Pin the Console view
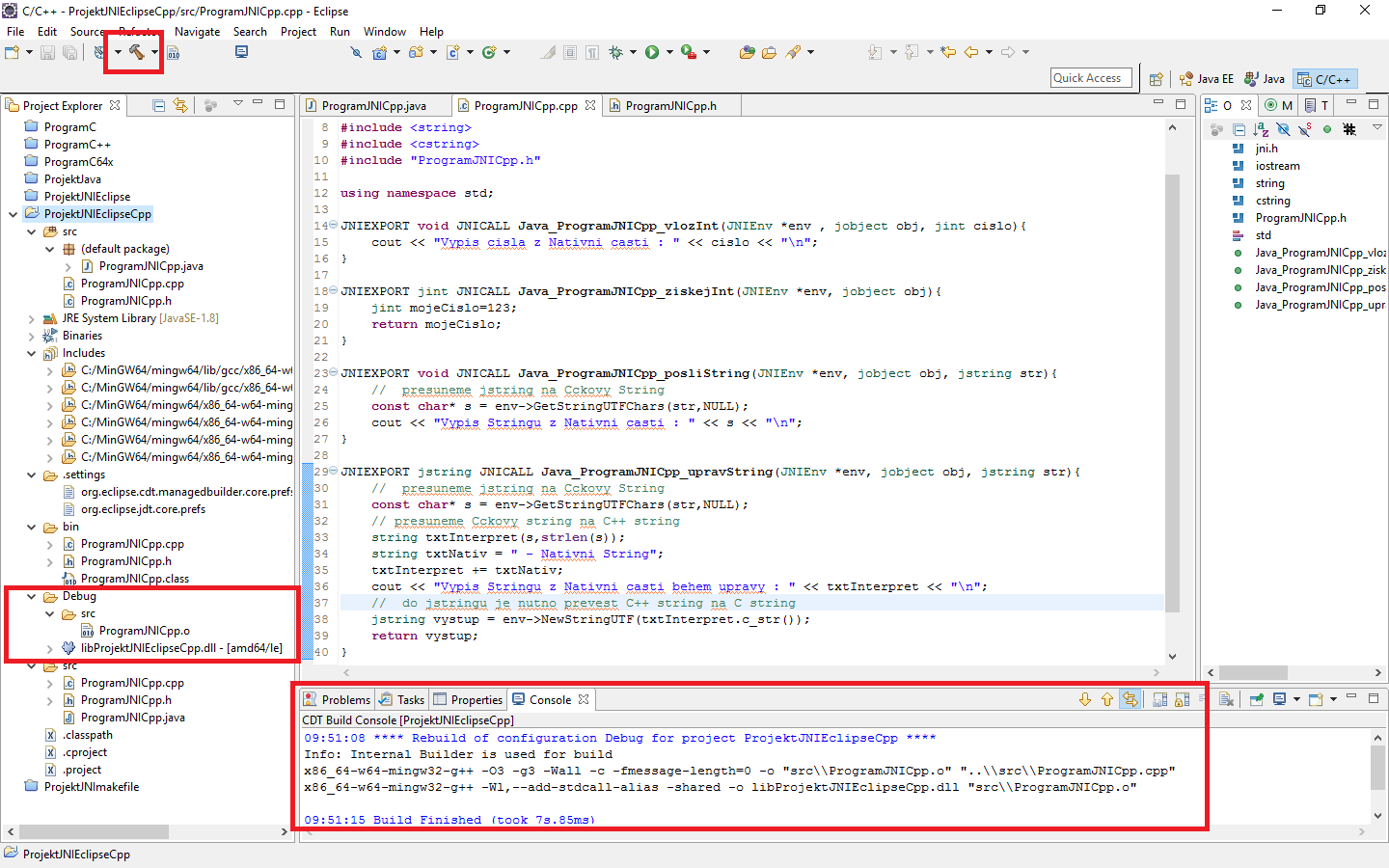The height and width of the screenshot is (868, 1389). [x=1256, y=699]
